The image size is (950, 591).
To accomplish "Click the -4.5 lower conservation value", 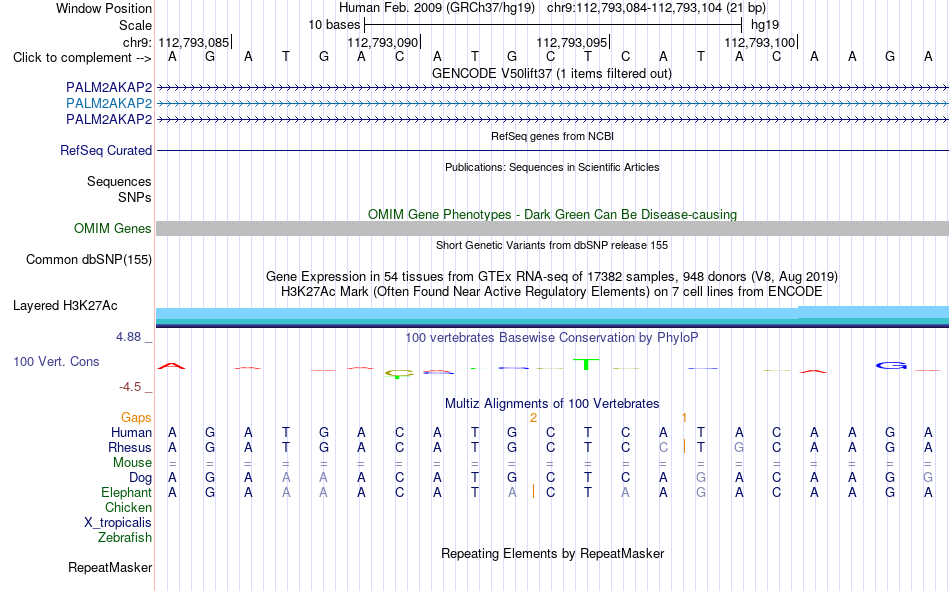I will [130, 387].
